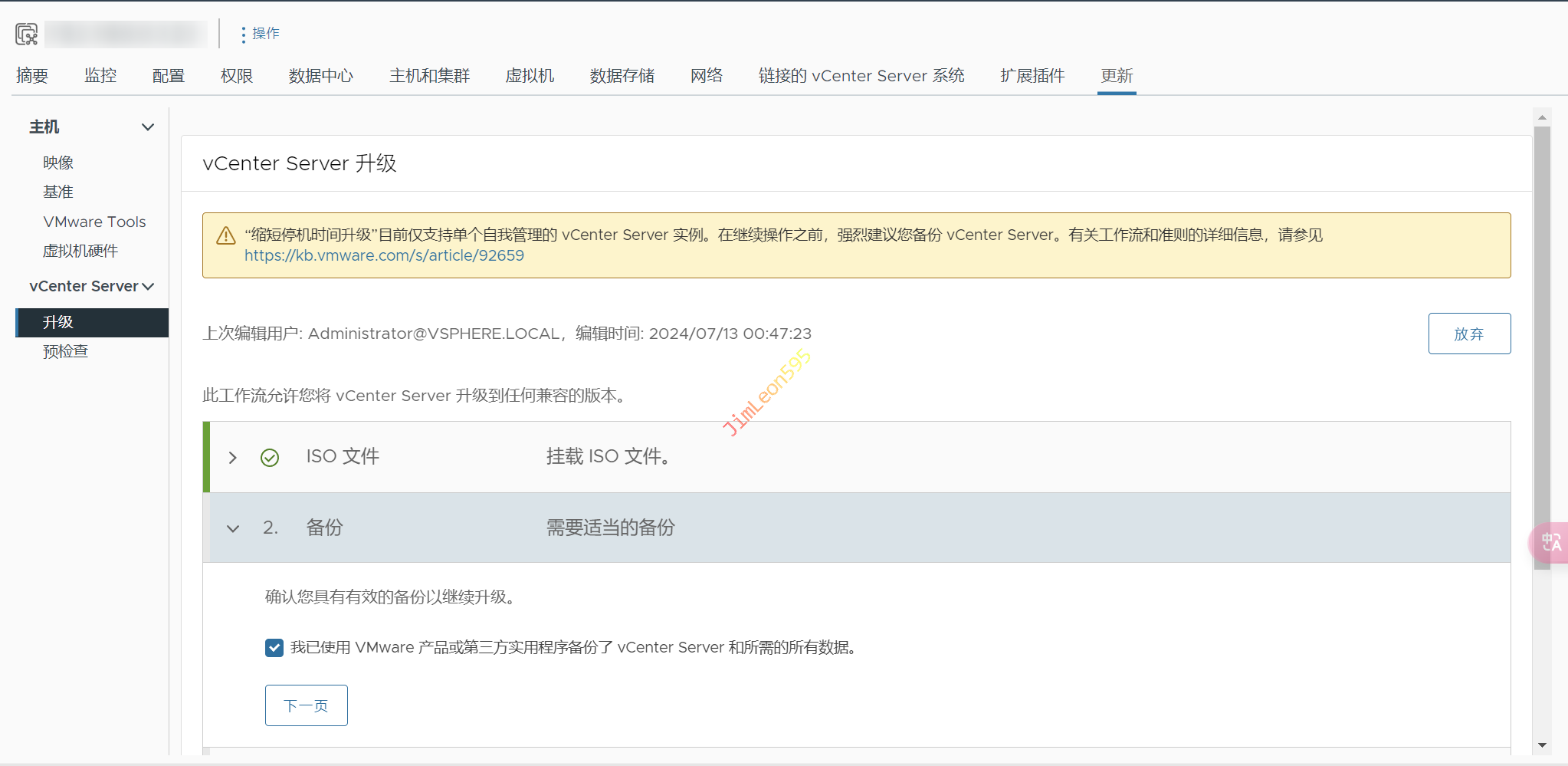Open the 操作 actions menu
Viewport: 1568px width, 766px height.
[x=260, y=34]
